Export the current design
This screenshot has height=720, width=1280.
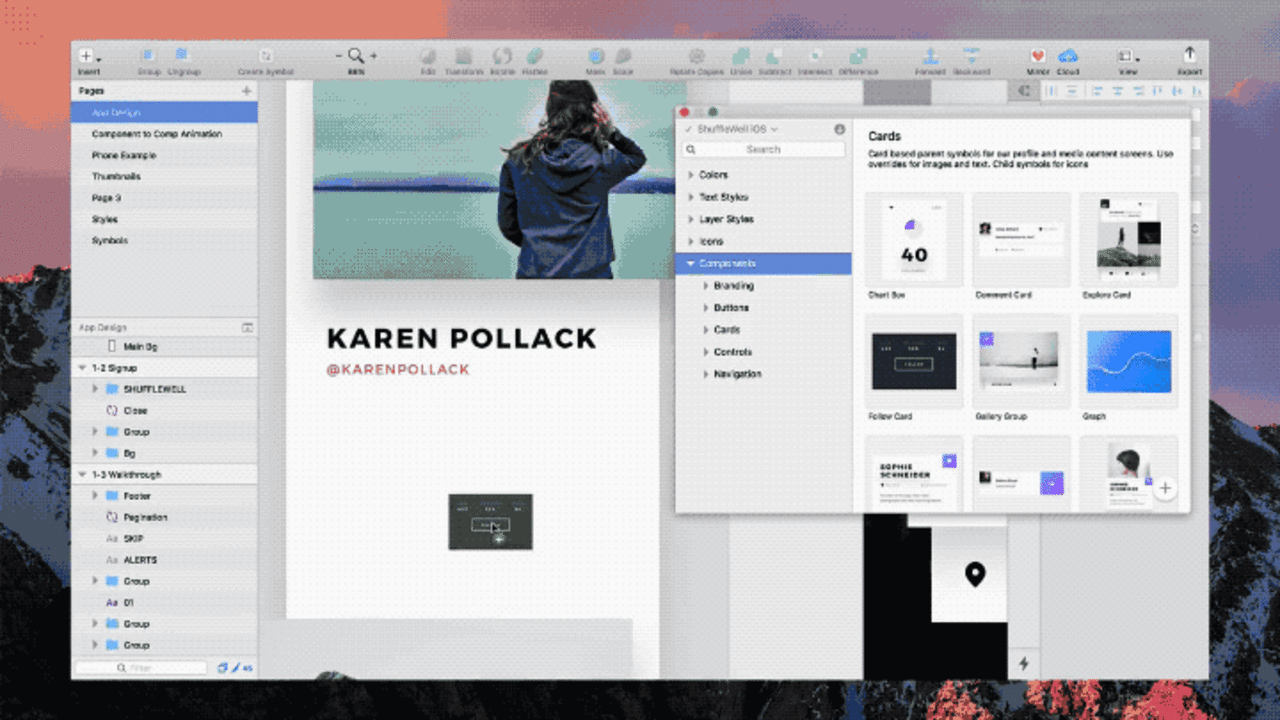point(1189,57)
